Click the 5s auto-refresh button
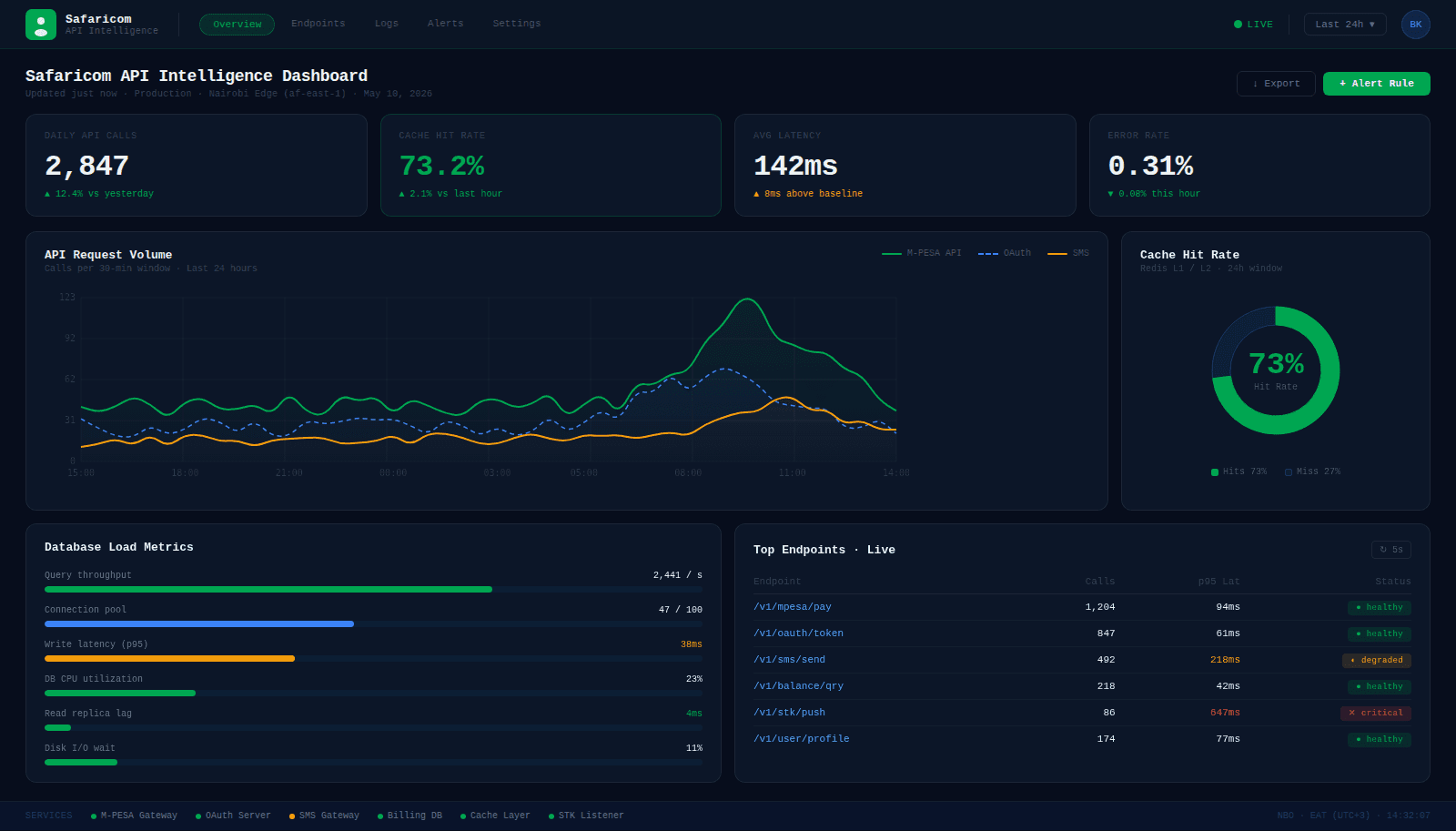The width and height of the screenshot is (1456, 831). (1391, 550)
